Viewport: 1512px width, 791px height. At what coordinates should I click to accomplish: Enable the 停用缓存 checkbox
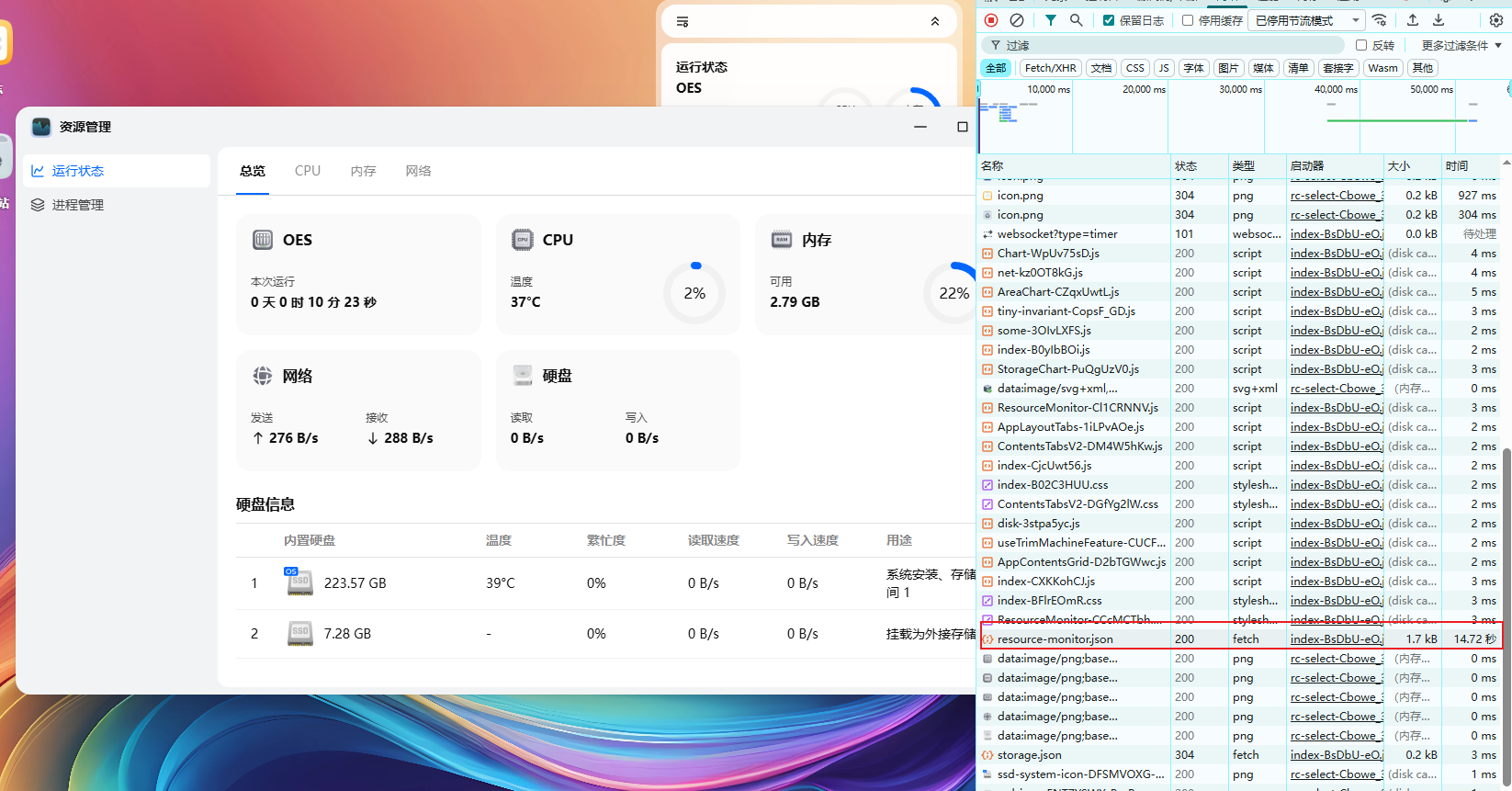(x=1188, y=20)
